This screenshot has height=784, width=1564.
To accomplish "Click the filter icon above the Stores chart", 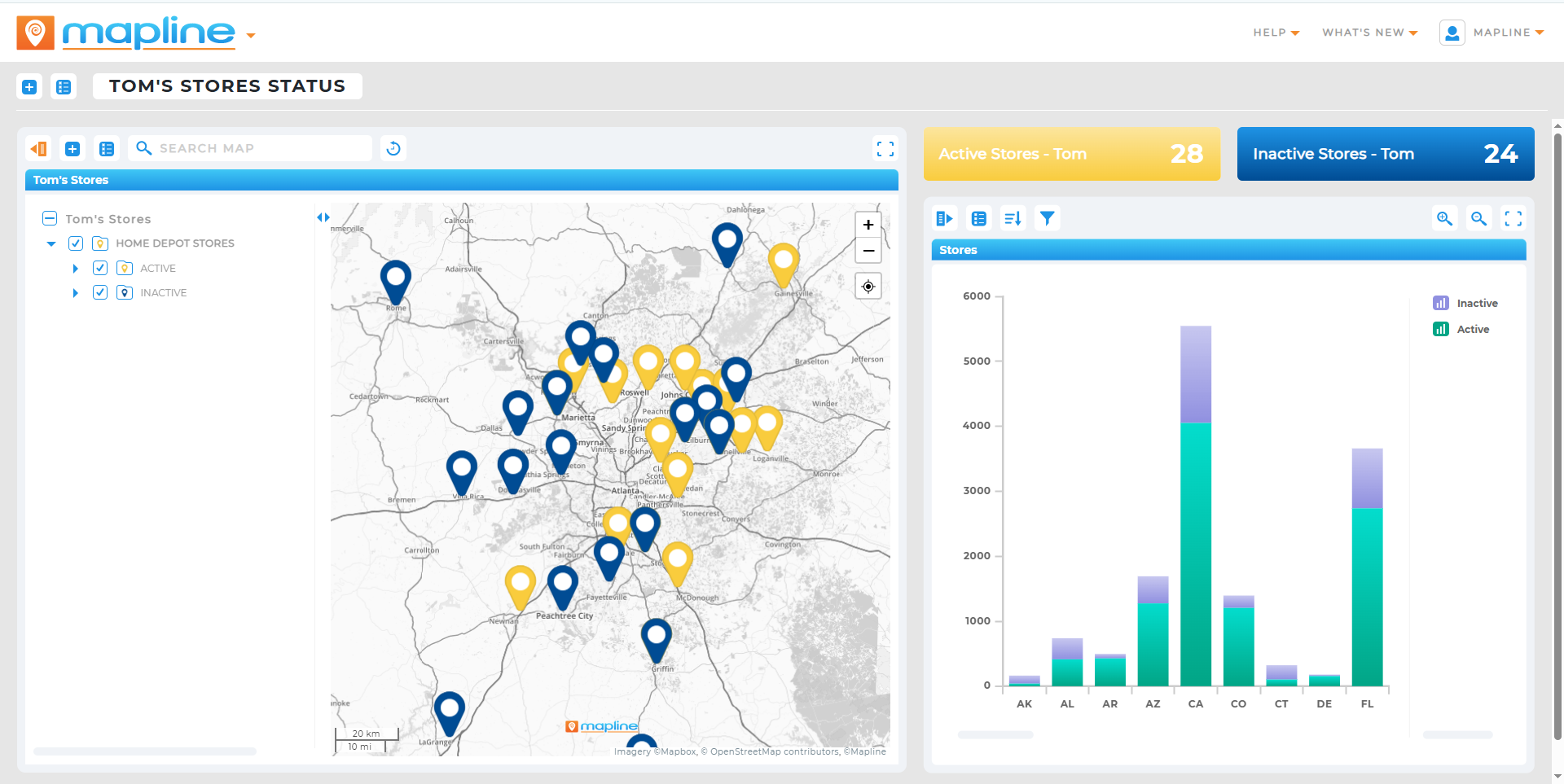I will [x=1047, y=218].
